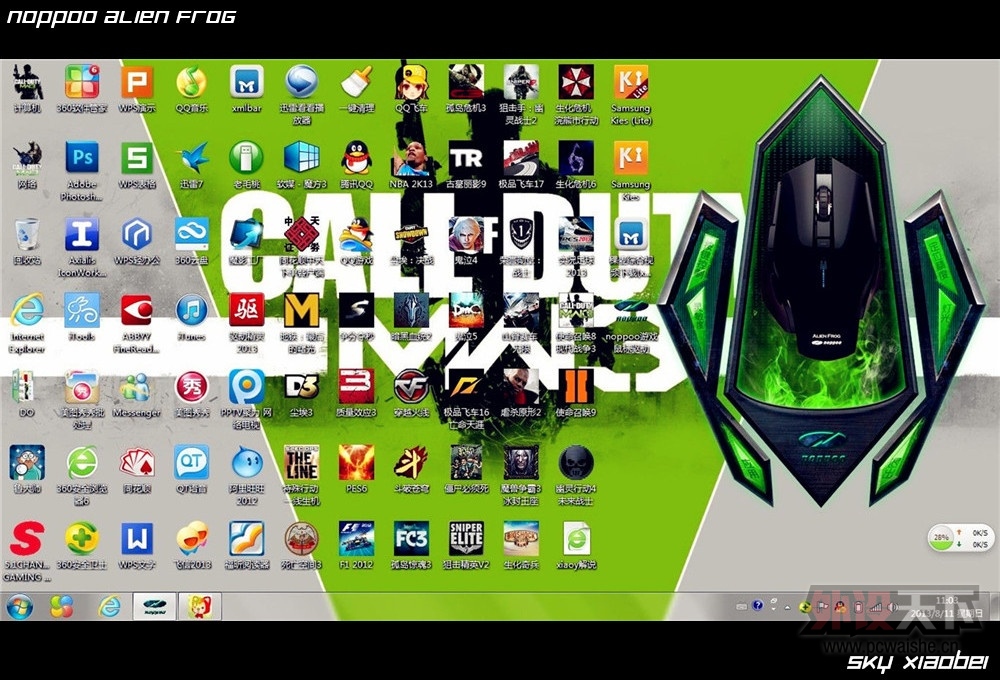
Task: Open Internet Explorer from the taskbar
Action: (109, 606)
